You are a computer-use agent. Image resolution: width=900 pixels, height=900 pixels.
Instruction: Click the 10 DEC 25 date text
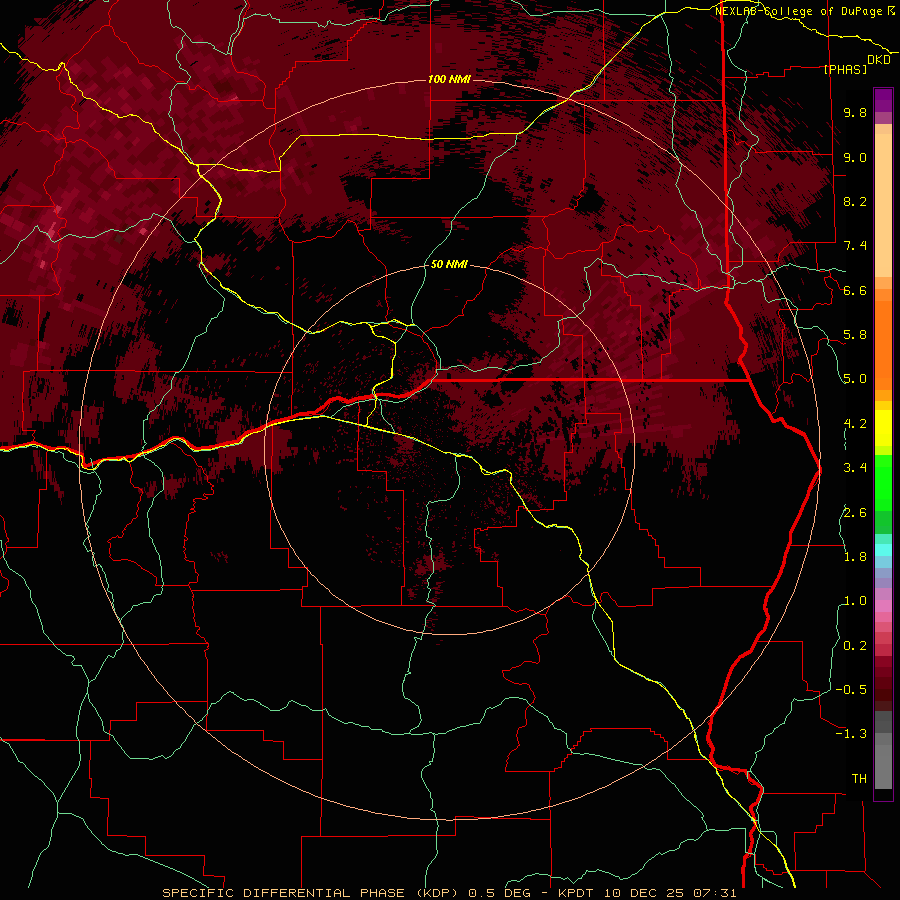pyautogui.click(x=643, y=893)
